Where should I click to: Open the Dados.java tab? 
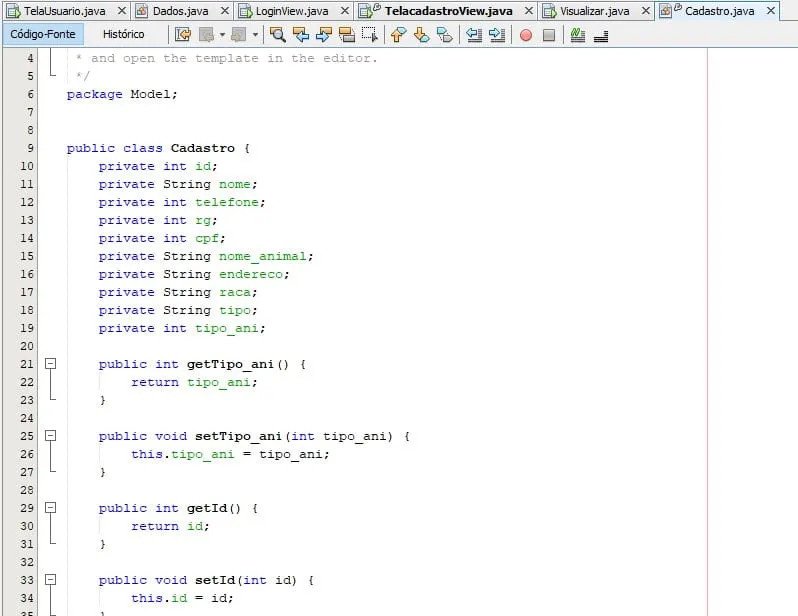(x=181, y=11)
